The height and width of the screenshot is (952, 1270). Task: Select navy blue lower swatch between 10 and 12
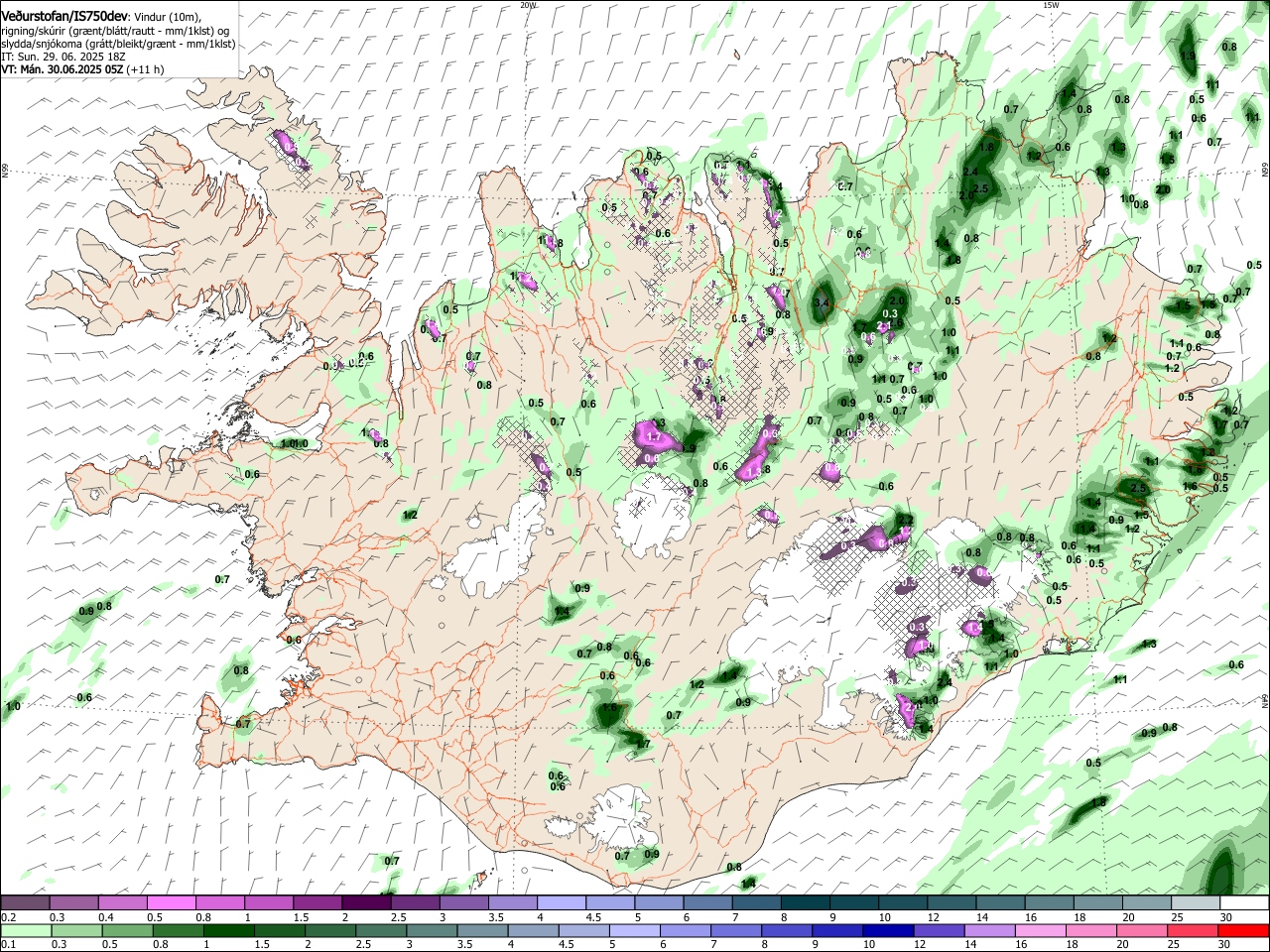point(888,930)
